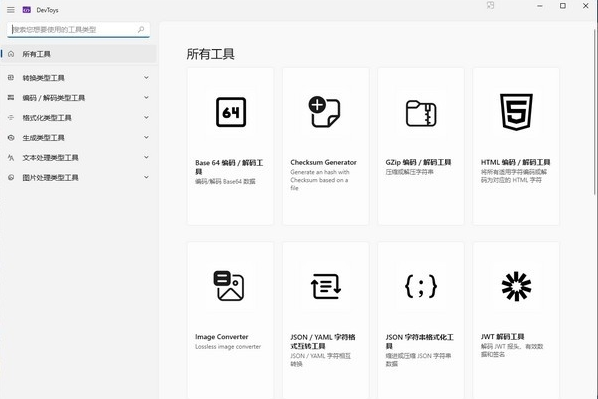
Task: Click the JWT decoder starburst icon
Action: pyautogui.click(x=516, y=286)
